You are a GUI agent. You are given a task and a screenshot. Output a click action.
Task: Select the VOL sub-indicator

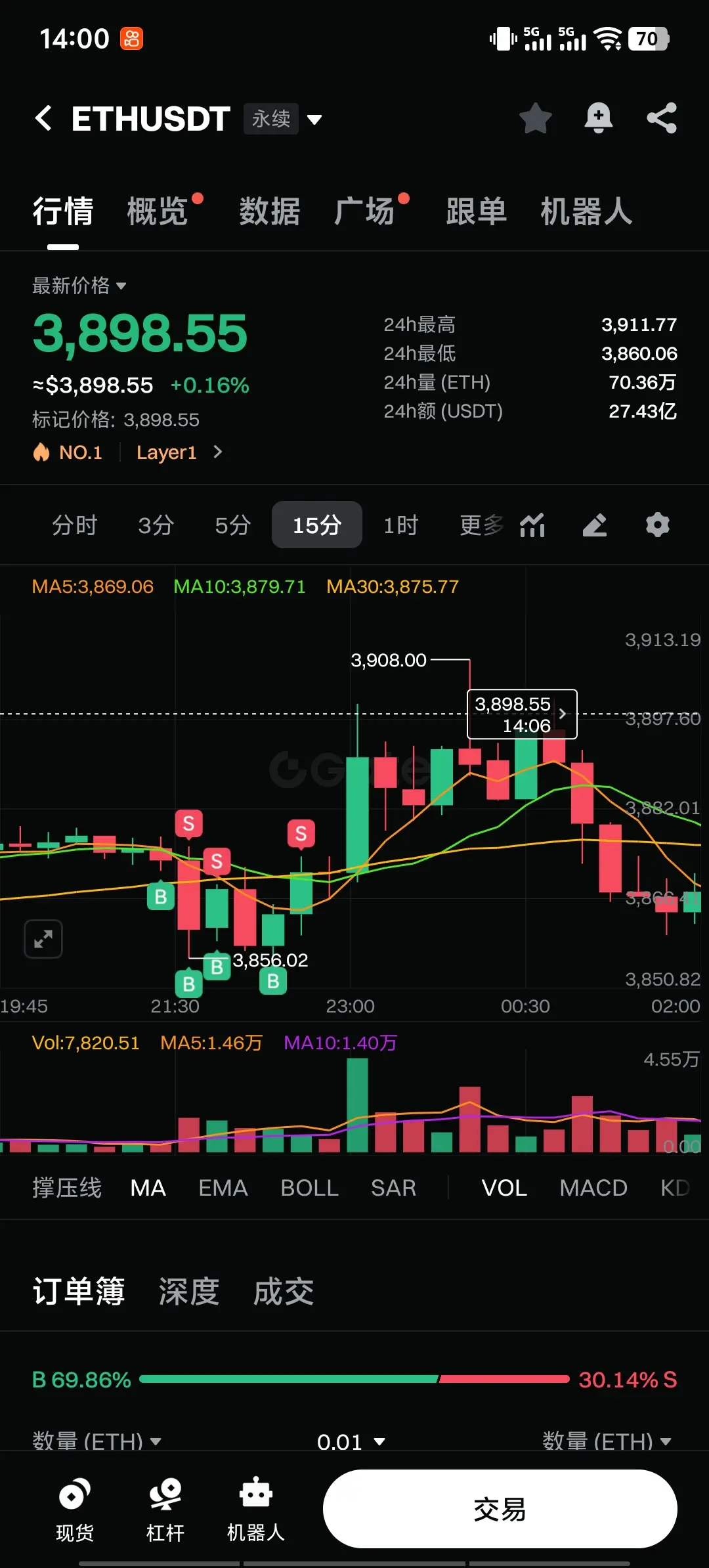click(x=504, y=1188)
